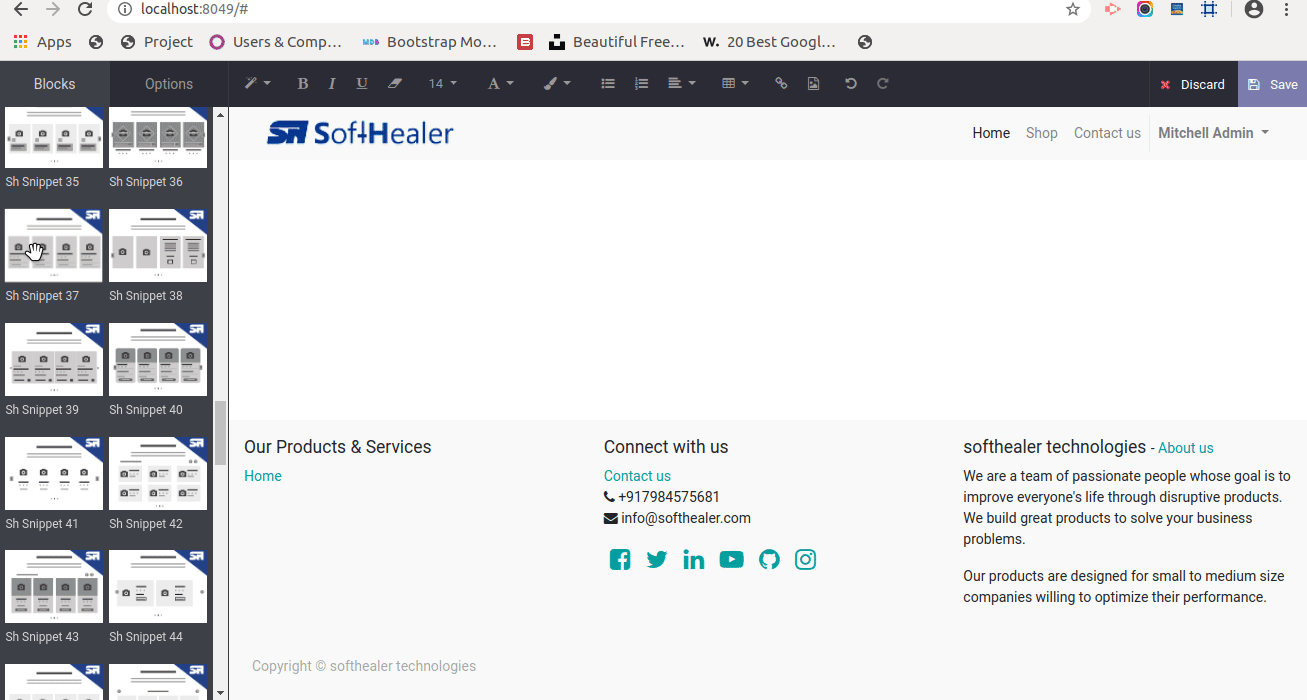Select the Sh Snippet 39 block thumbnail
Viewport: 1307px width, 700px height.
click(x=54, y=359)
